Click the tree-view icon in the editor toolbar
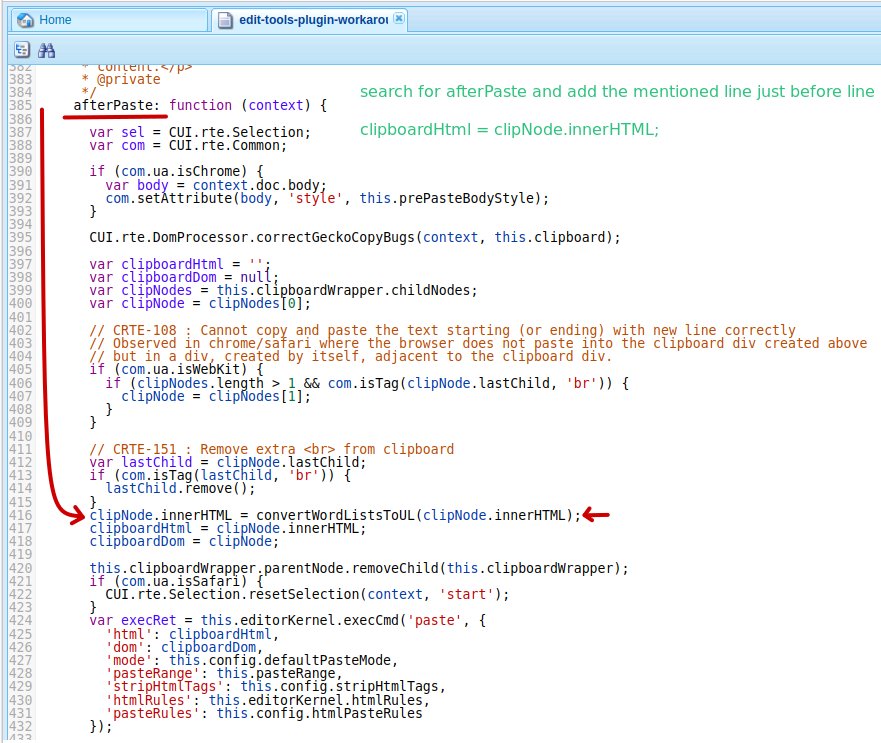This screenshot has height=743, width=881. coord(21,50)
